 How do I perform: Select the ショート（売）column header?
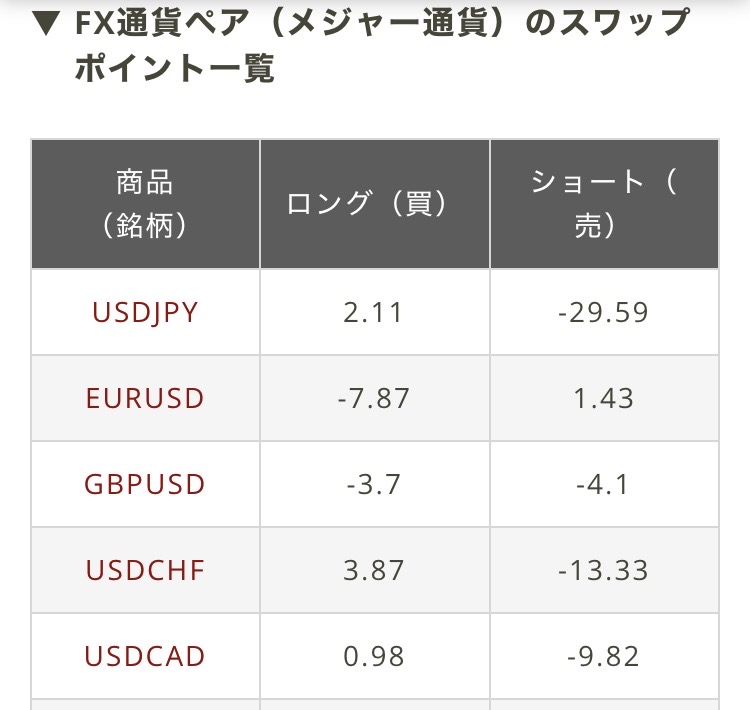pyautogui.click(x=605, y=204)
